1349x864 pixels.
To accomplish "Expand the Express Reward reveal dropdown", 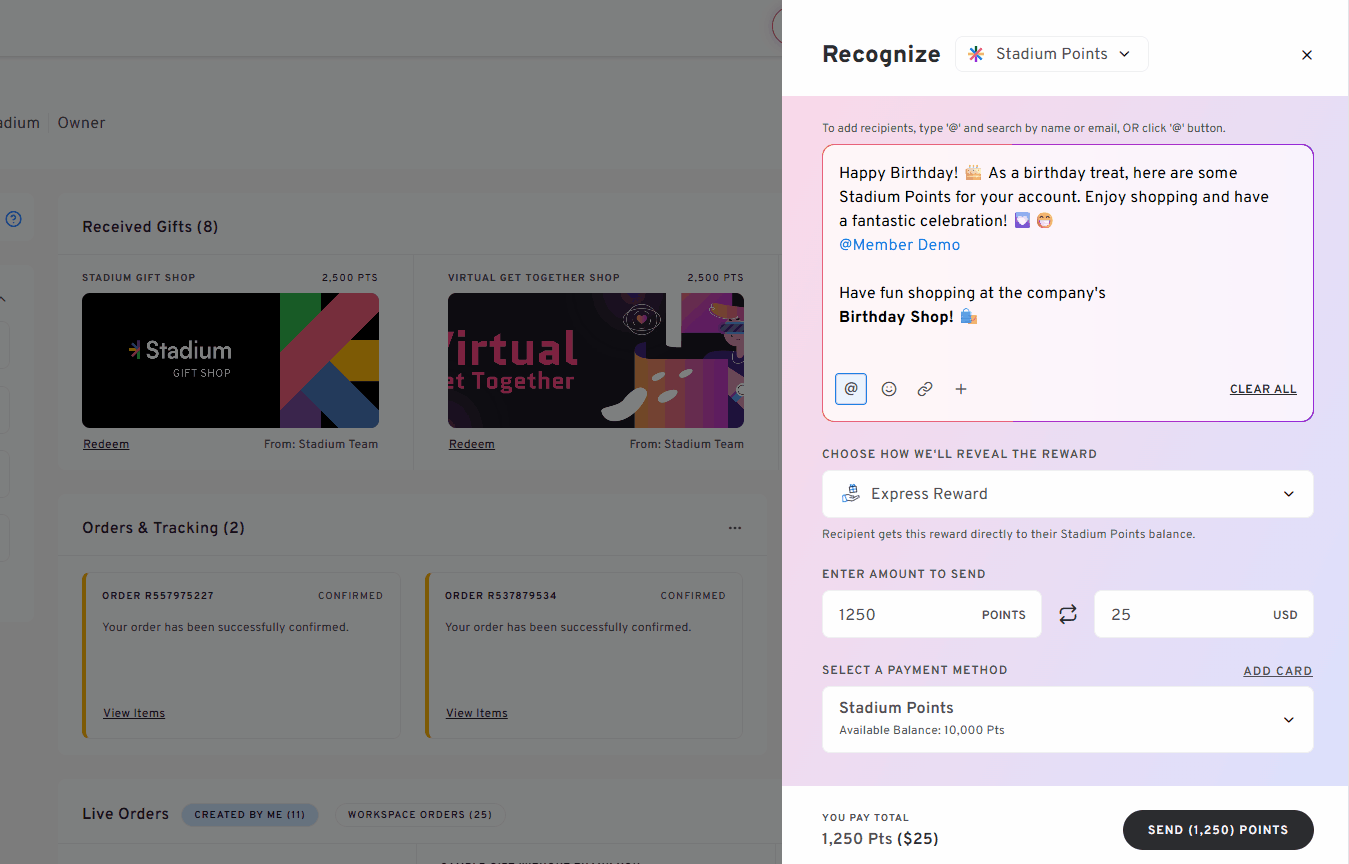I will 1068,494.
